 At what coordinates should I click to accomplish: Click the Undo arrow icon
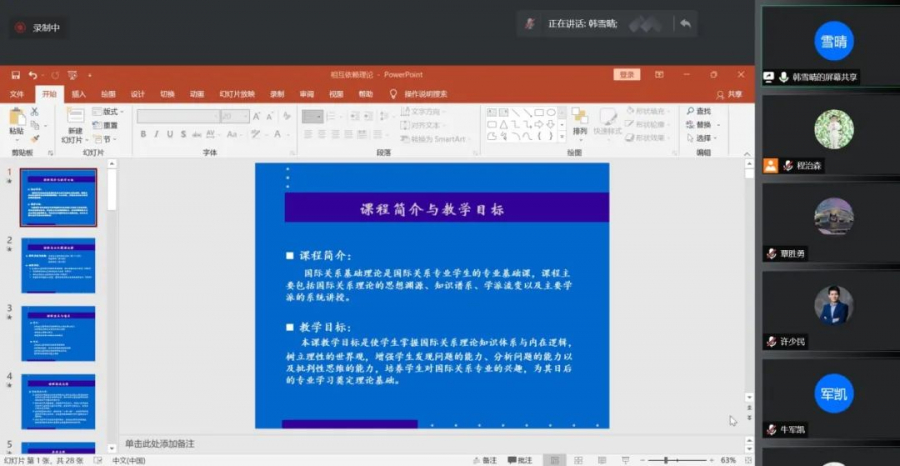[33, 75]
